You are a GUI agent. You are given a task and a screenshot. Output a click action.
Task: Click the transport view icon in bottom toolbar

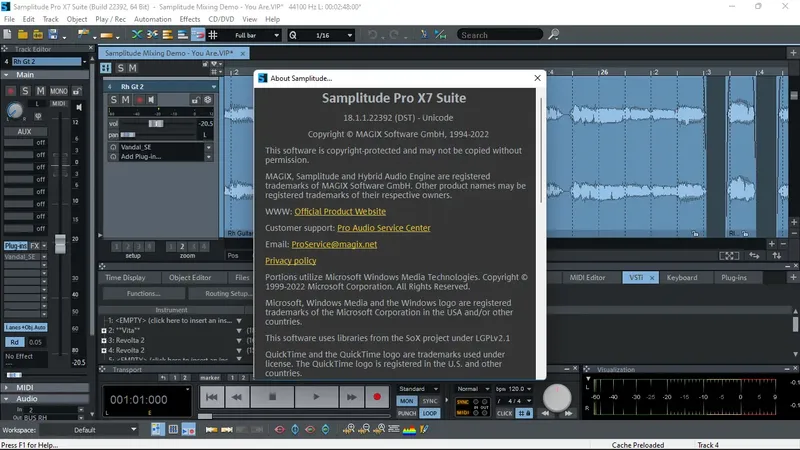(x=188, y=430)
